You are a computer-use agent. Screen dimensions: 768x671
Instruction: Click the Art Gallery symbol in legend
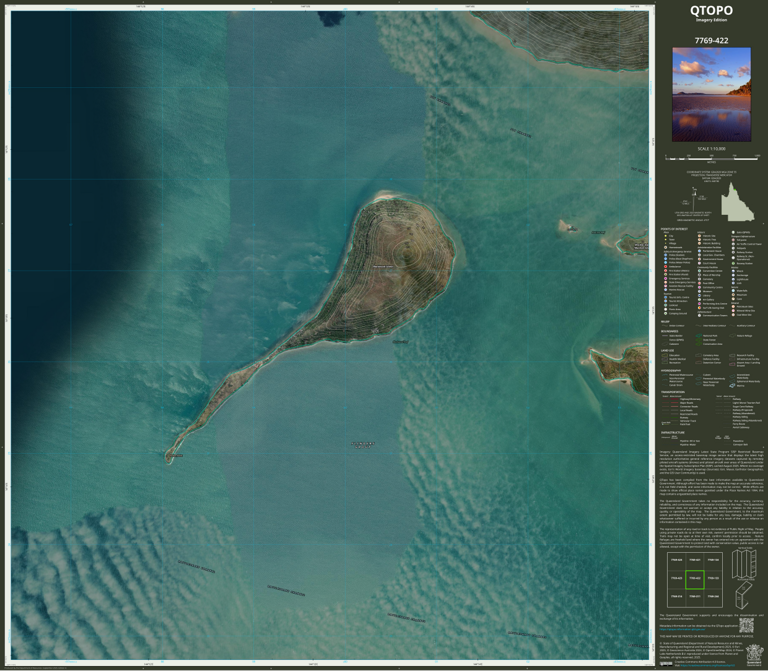(x=699, y=299)
